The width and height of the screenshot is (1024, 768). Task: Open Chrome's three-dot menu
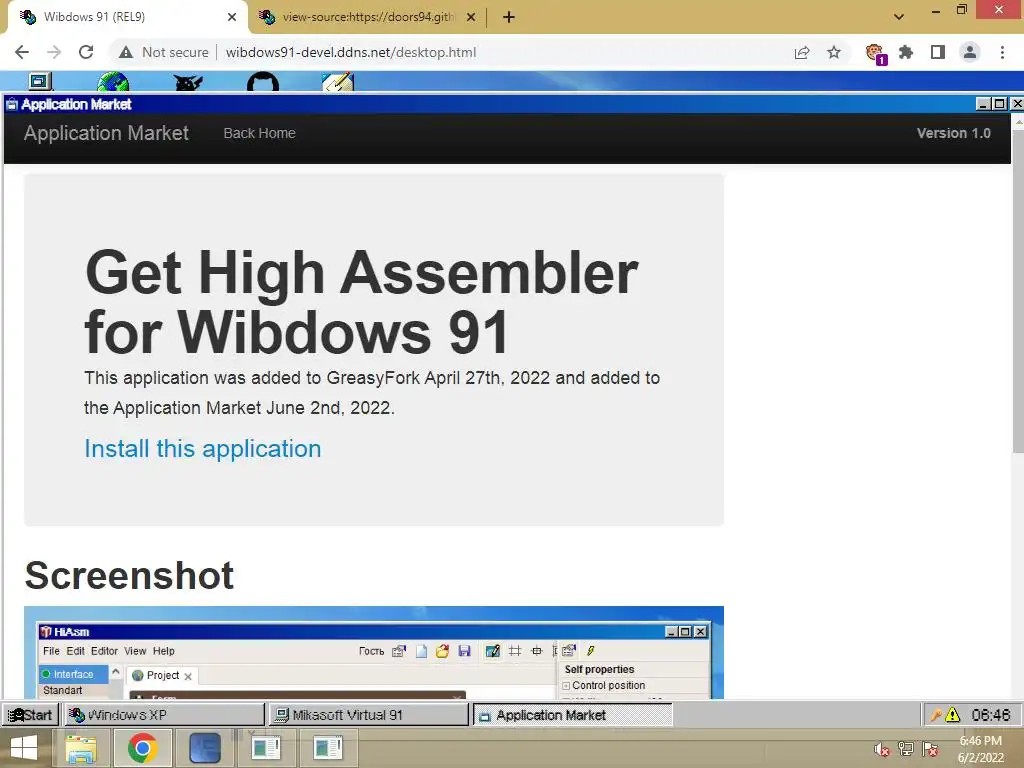(x=1002, y=52)
